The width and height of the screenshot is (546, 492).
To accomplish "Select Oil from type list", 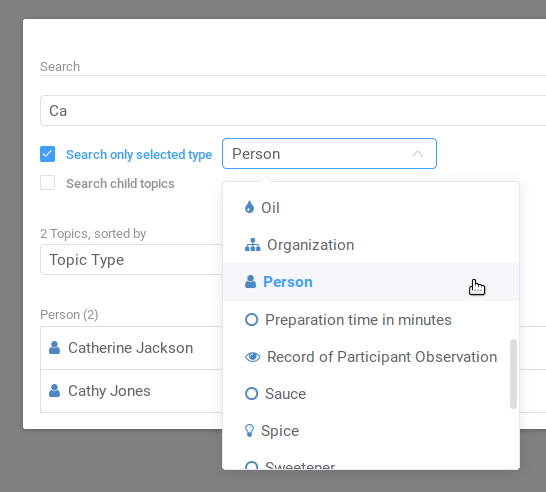I will point(371,208).
